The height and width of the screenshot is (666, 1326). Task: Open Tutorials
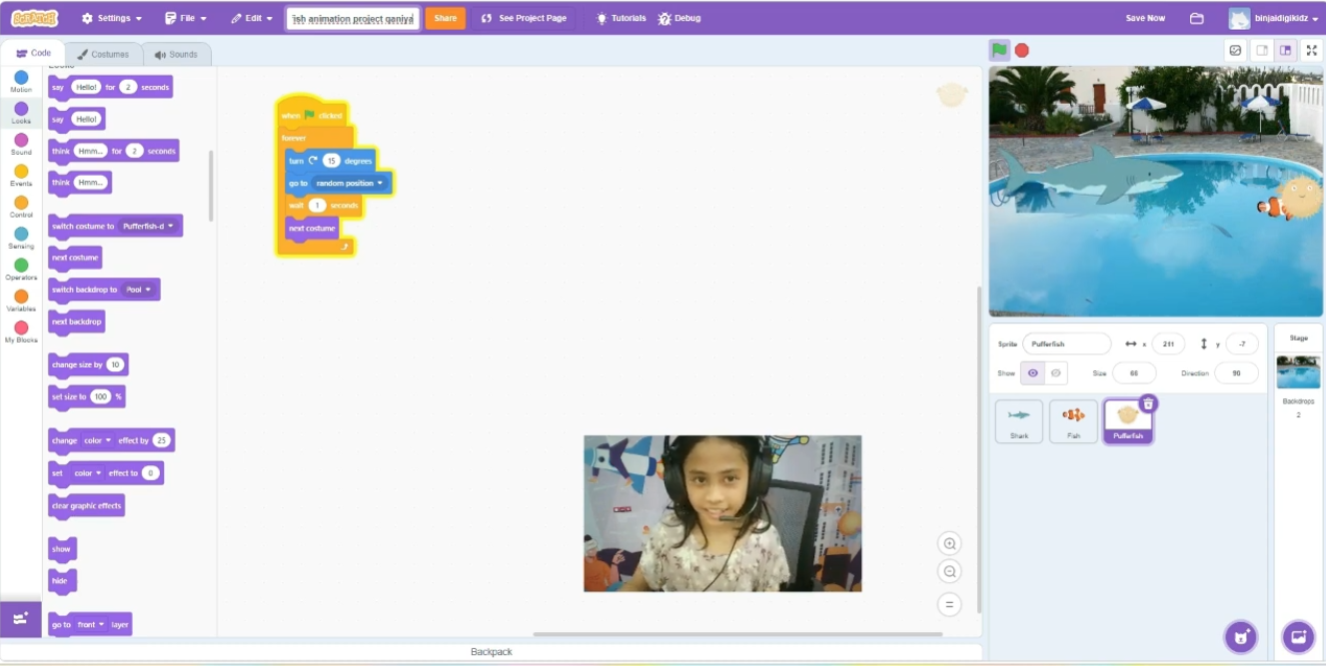[x=621, y=18]
